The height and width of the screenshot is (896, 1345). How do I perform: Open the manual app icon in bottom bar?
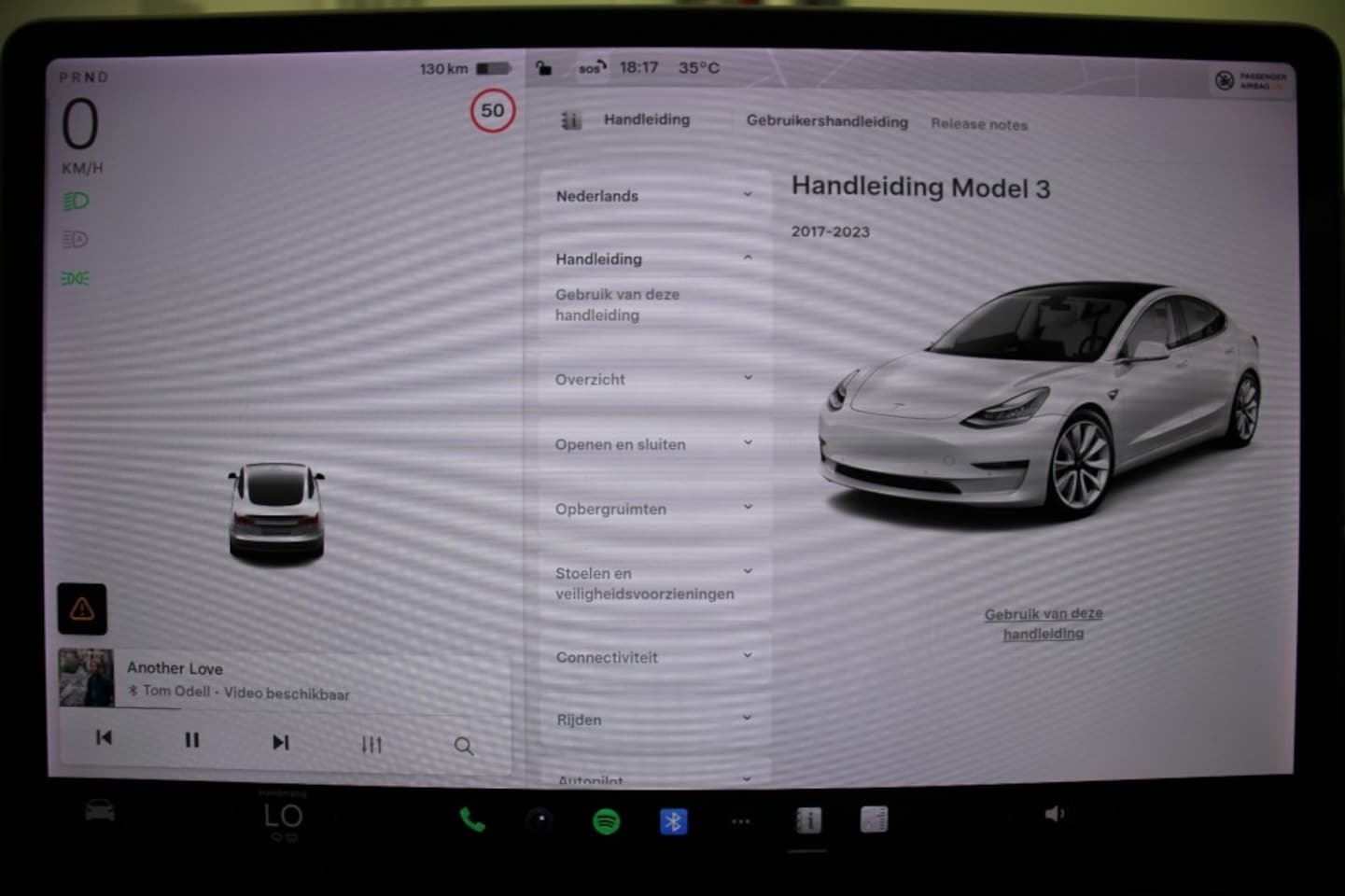pos(807,820)
